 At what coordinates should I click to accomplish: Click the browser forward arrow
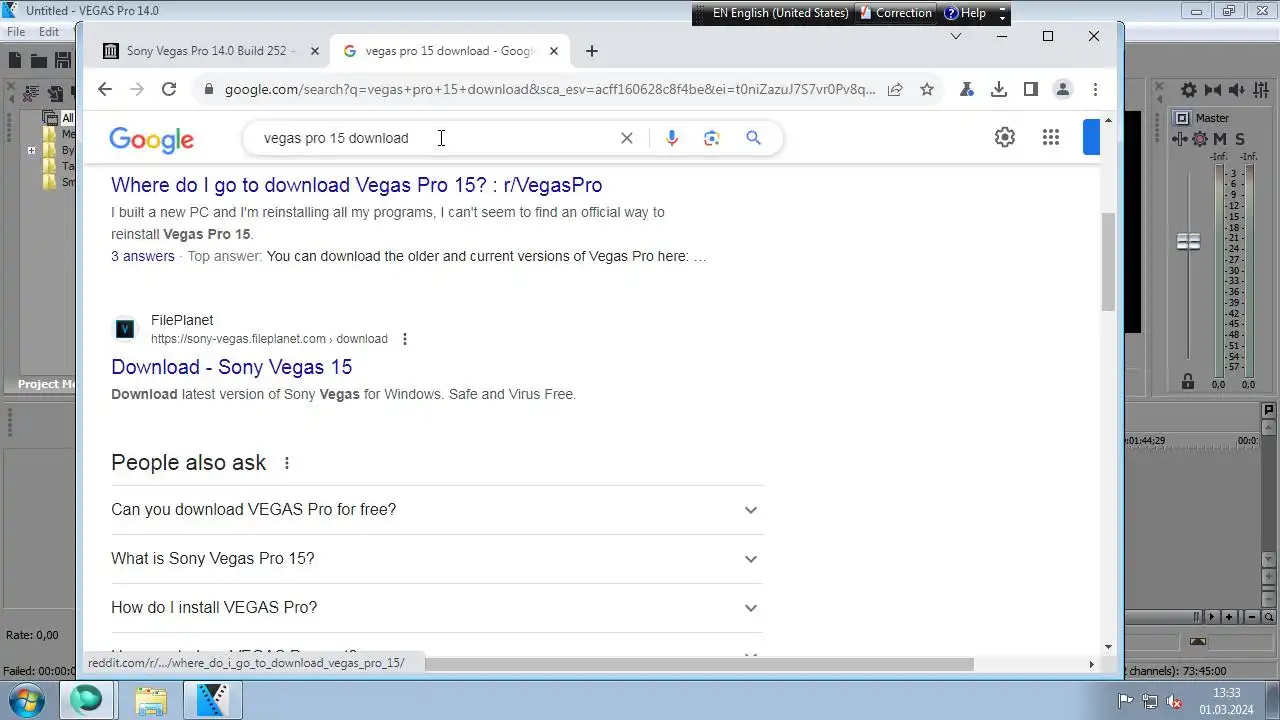(x=137, y=89)
